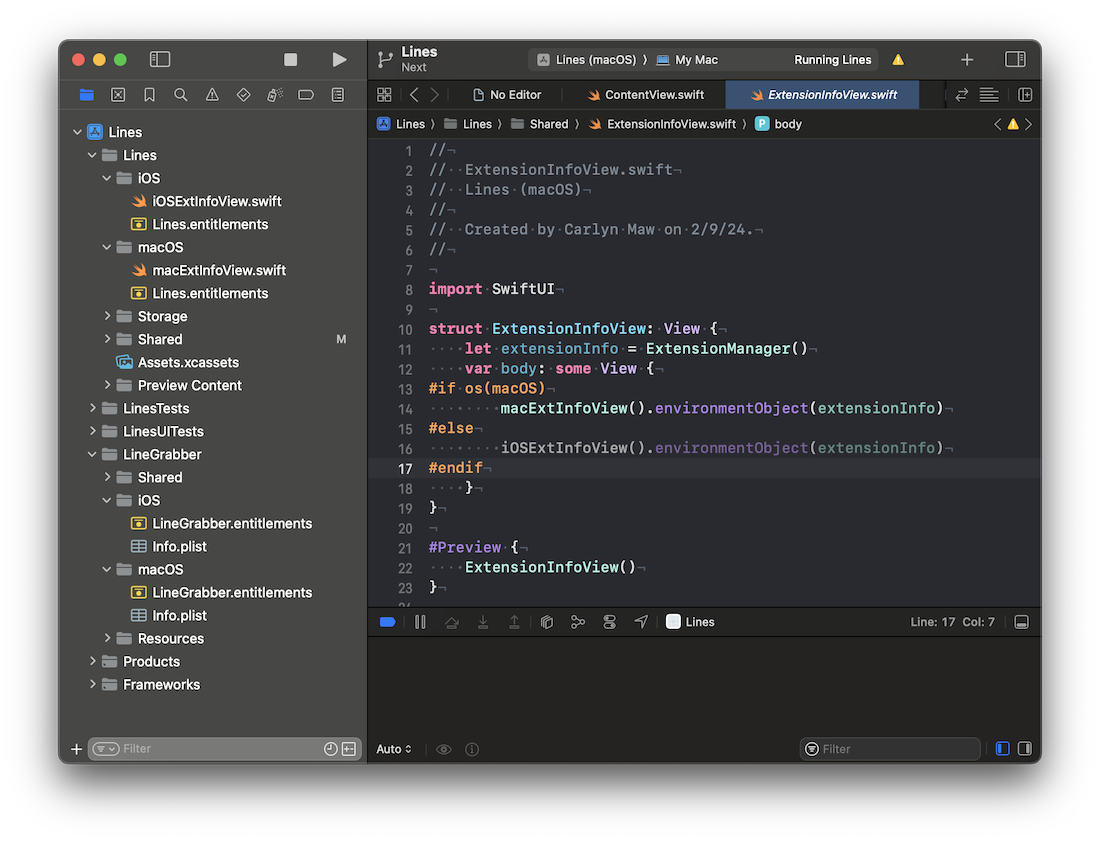Click the navigator Filter field
Image resolution: width=1100 pixels, height=841 pixels.
224,749
